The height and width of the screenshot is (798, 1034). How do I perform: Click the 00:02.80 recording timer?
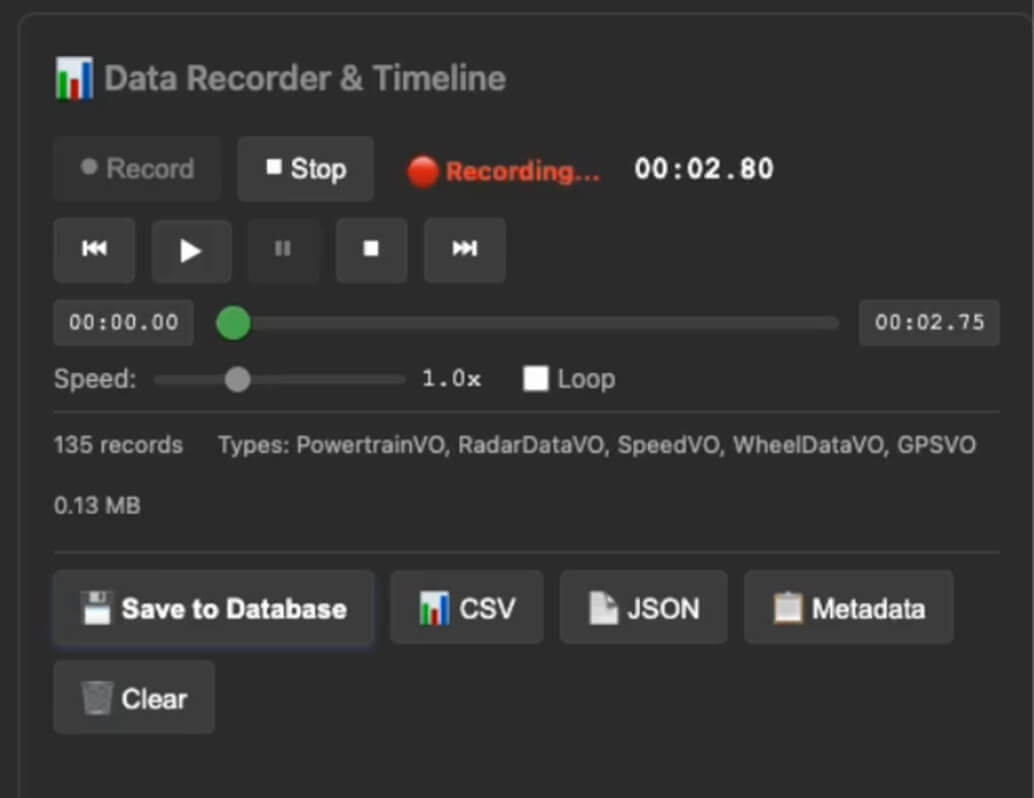(704, 169)
